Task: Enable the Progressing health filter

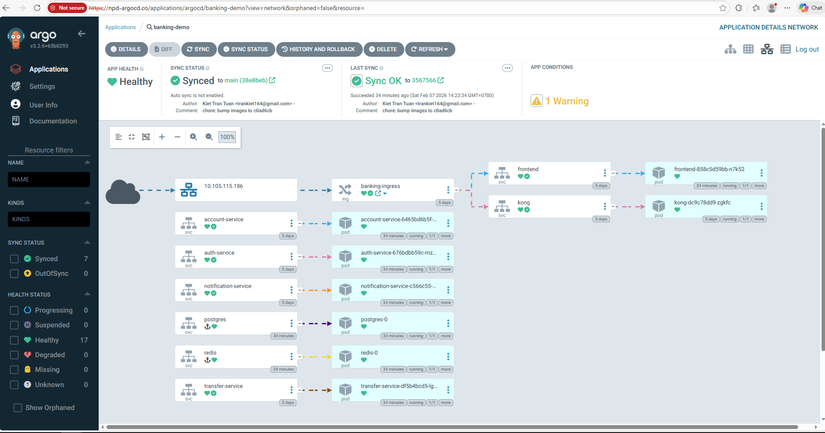Action: [x=14, y=310]
